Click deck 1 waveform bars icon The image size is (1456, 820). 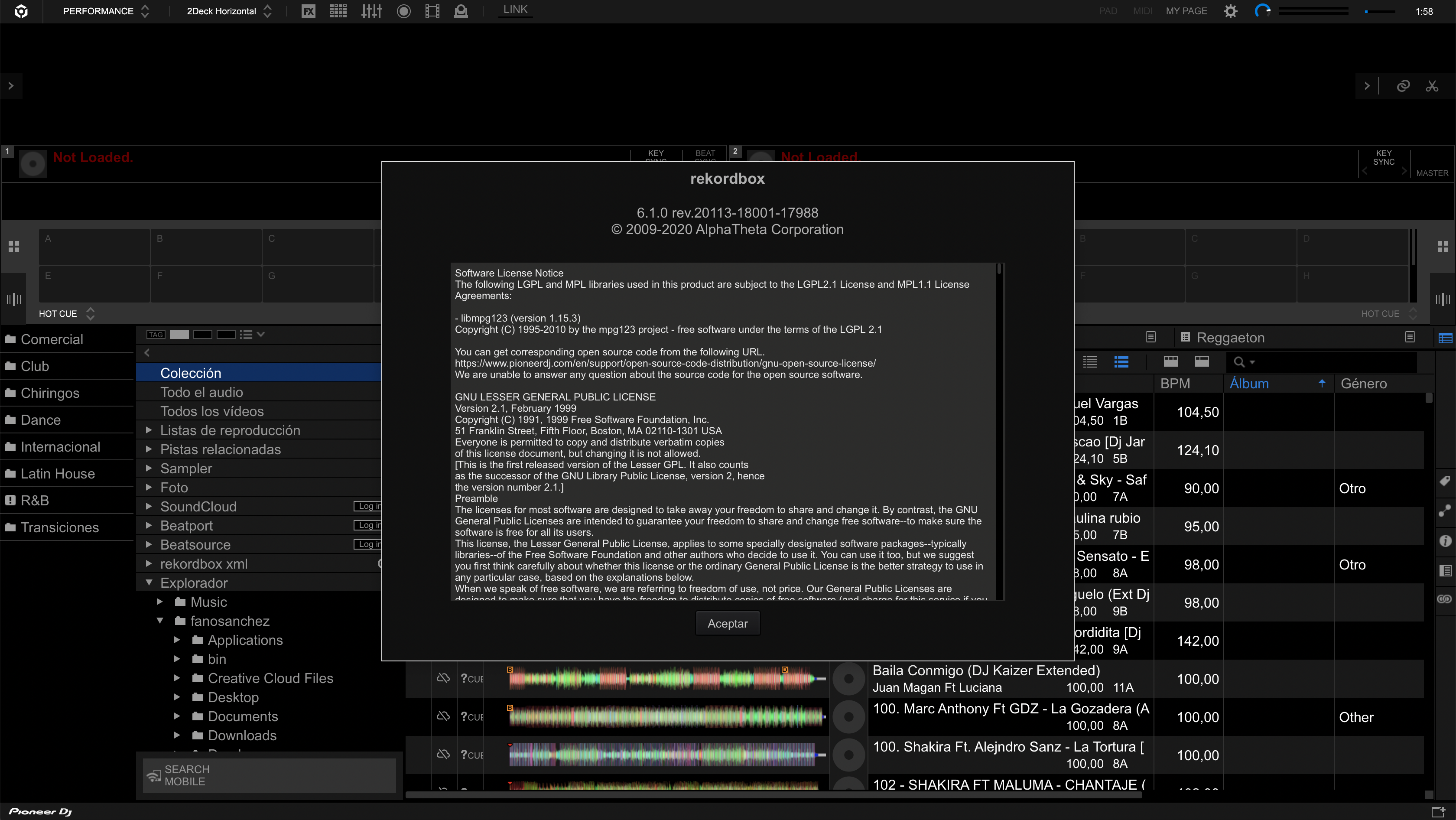[x=14, y=299]
